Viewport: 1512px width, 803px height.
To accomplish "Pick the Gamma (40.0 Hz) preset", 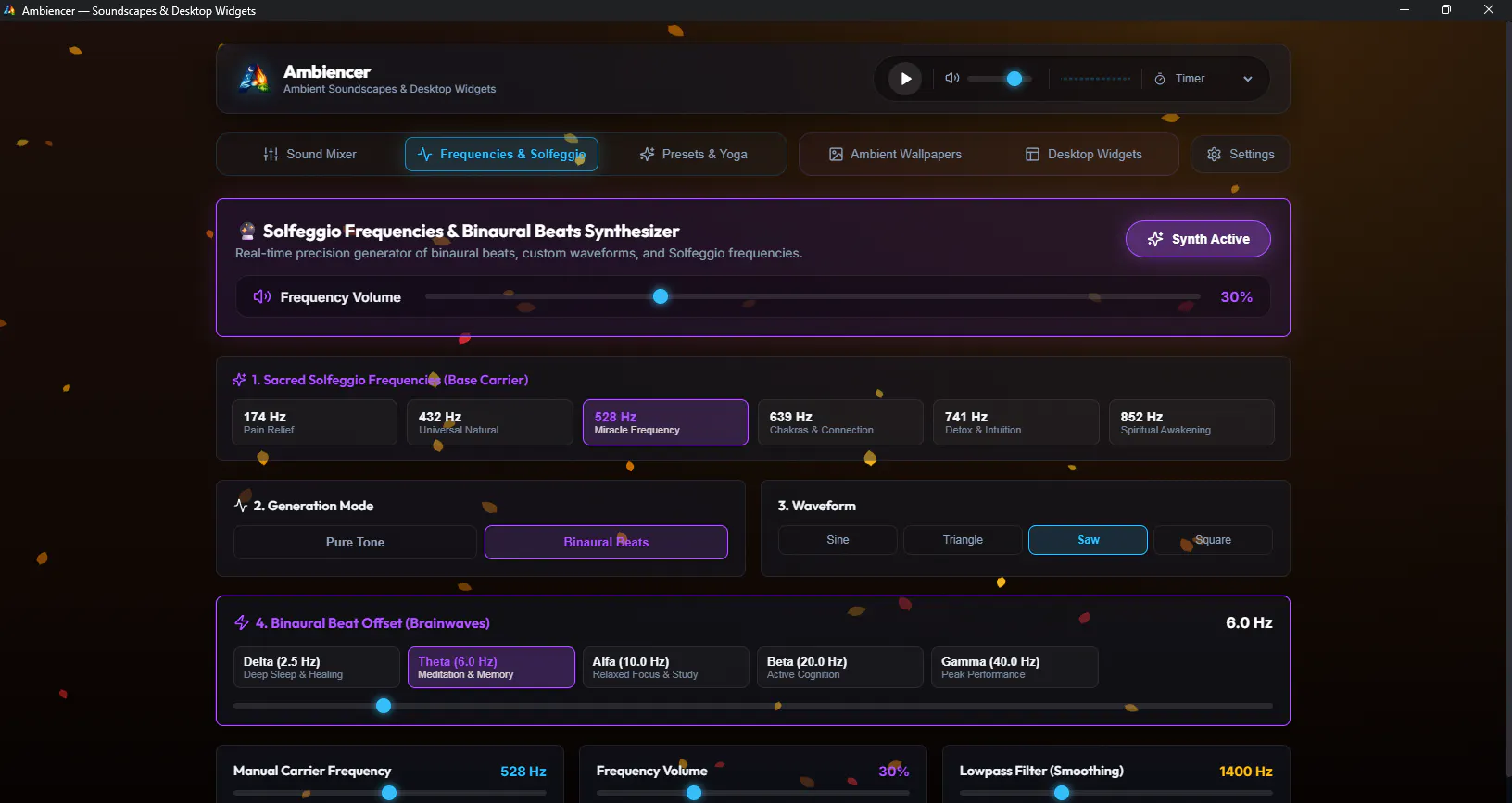I will point(1014,668).
